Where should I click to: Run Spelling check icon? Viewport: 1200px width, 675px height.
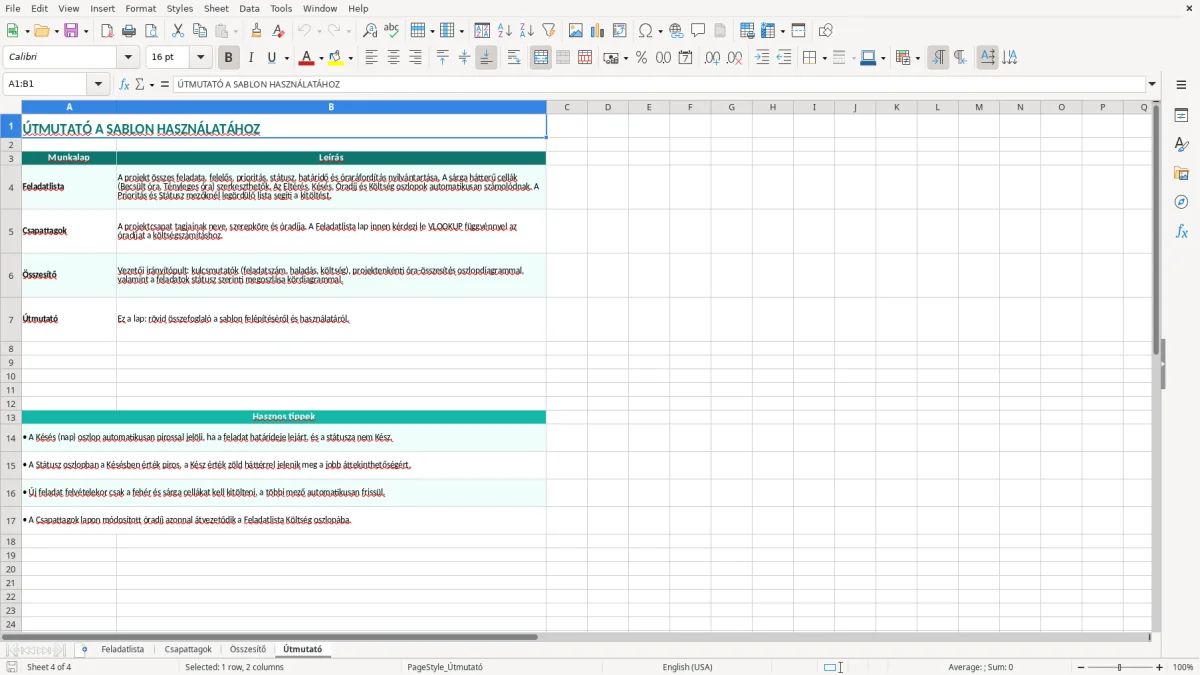[x=392, y=31]
